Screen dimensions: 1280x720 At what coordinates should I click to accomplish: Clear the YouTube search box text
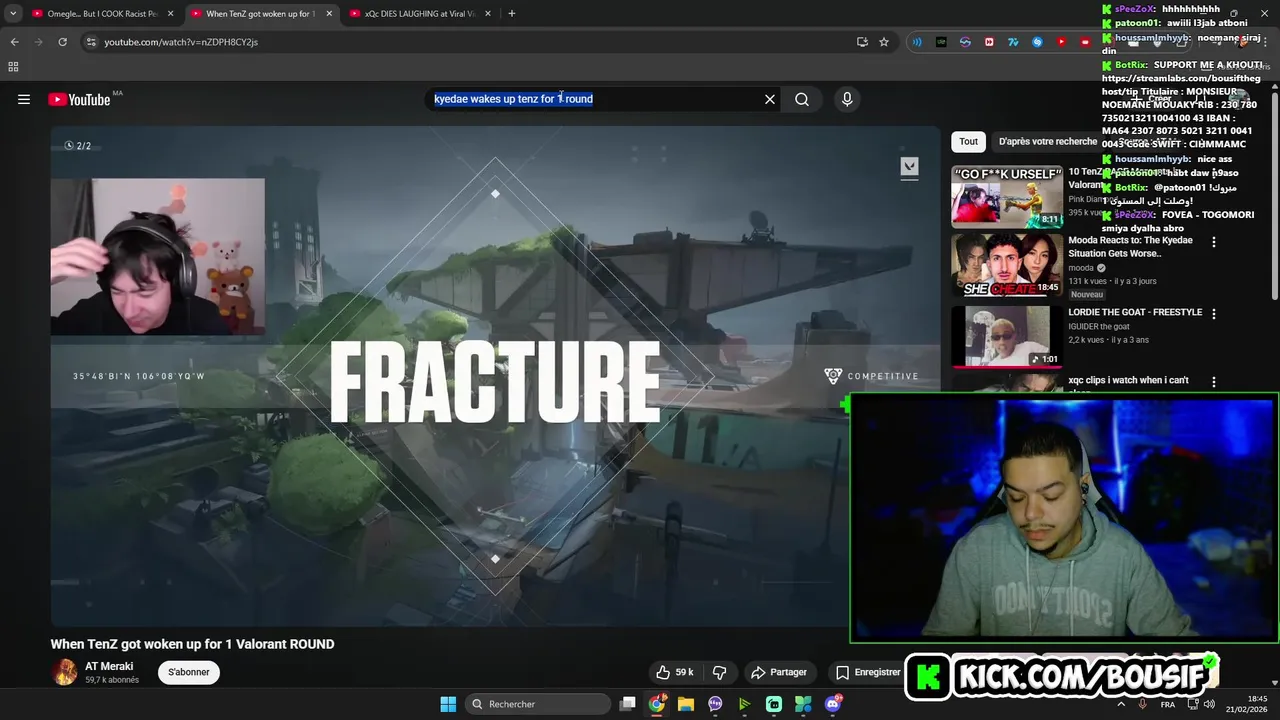click(x=770, y=99)
